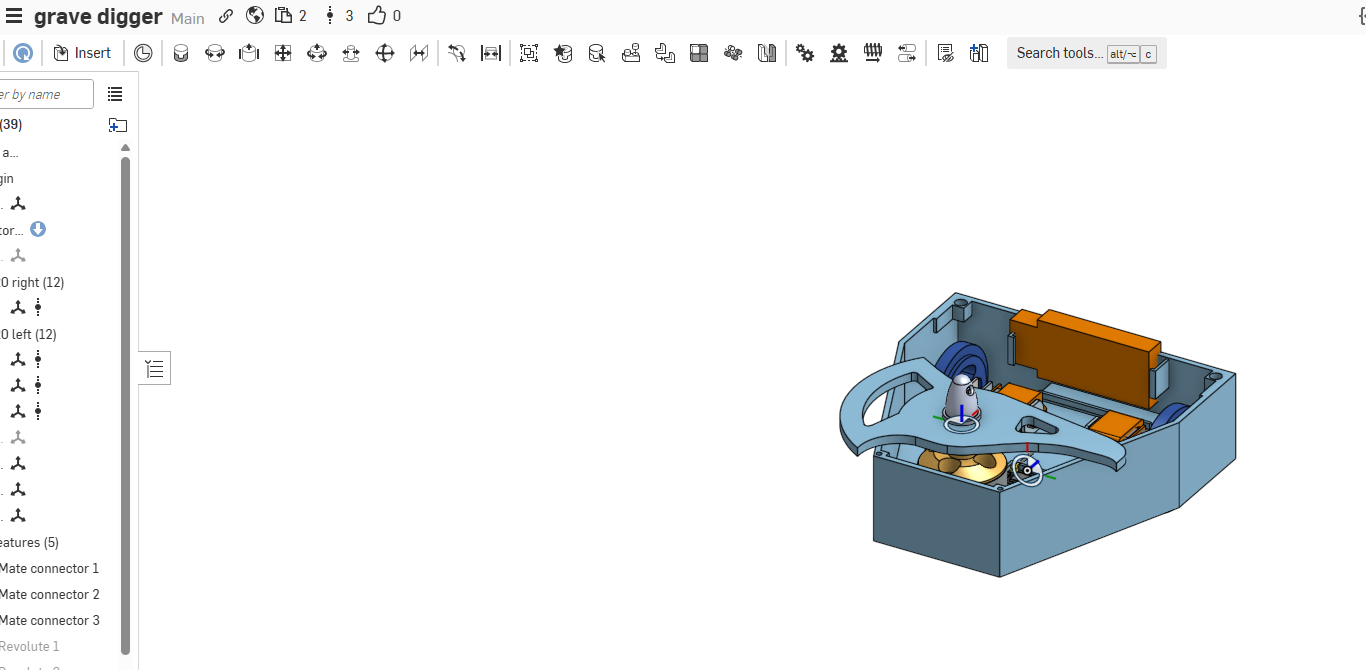This screenshot has width=1366, height=670.
Task: Expand the '0 right (12)' subassembly
Action: pos(32,282)
